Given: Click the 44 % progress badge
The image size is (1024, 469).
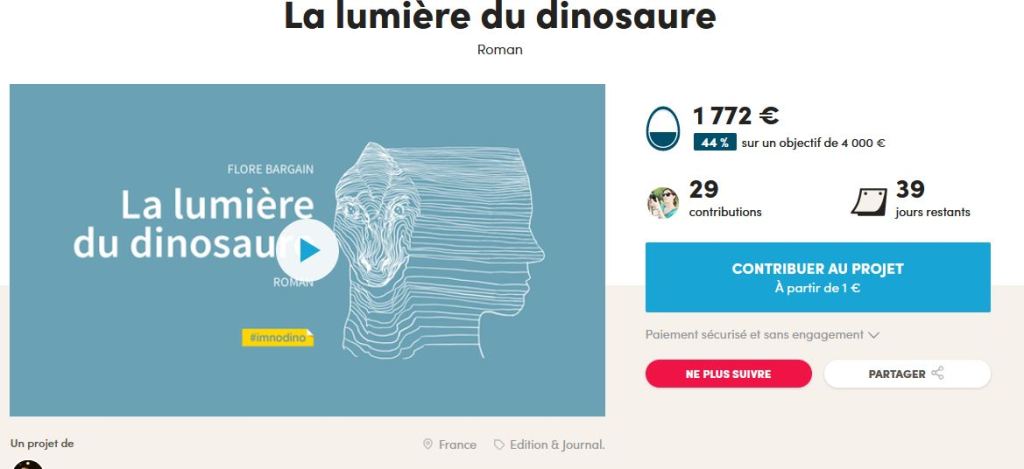Looking at the screenshot, I should coord(715,142).
